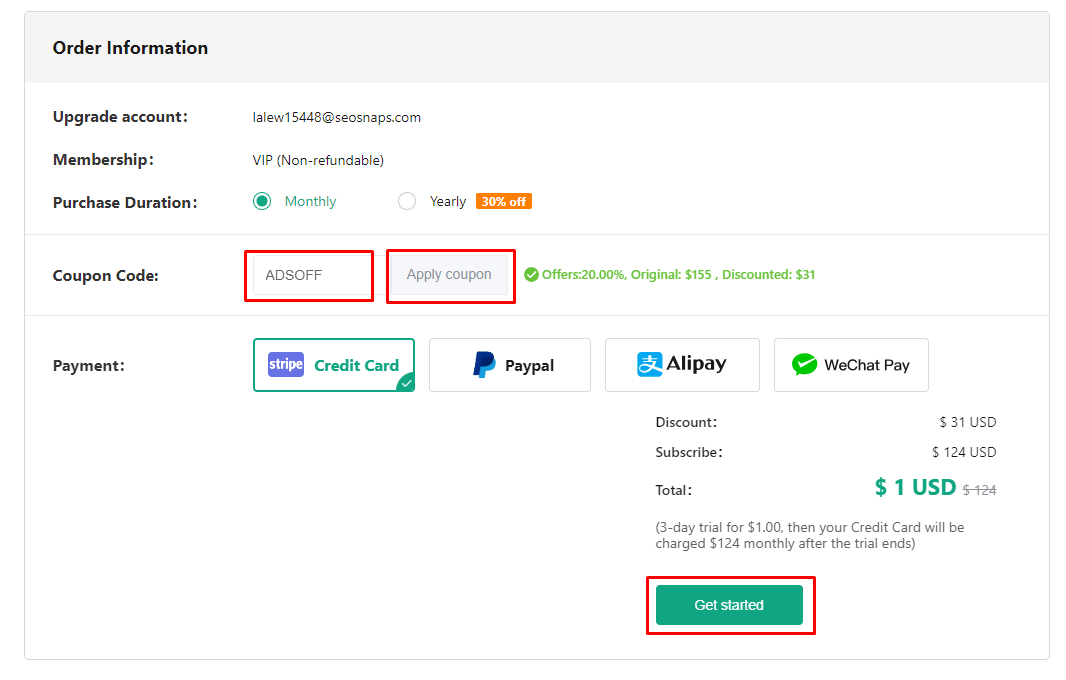Click the orange 30% off badge
Image resolution: width=1066 pixels, height=680 pixels.
[x=504, y=201]
